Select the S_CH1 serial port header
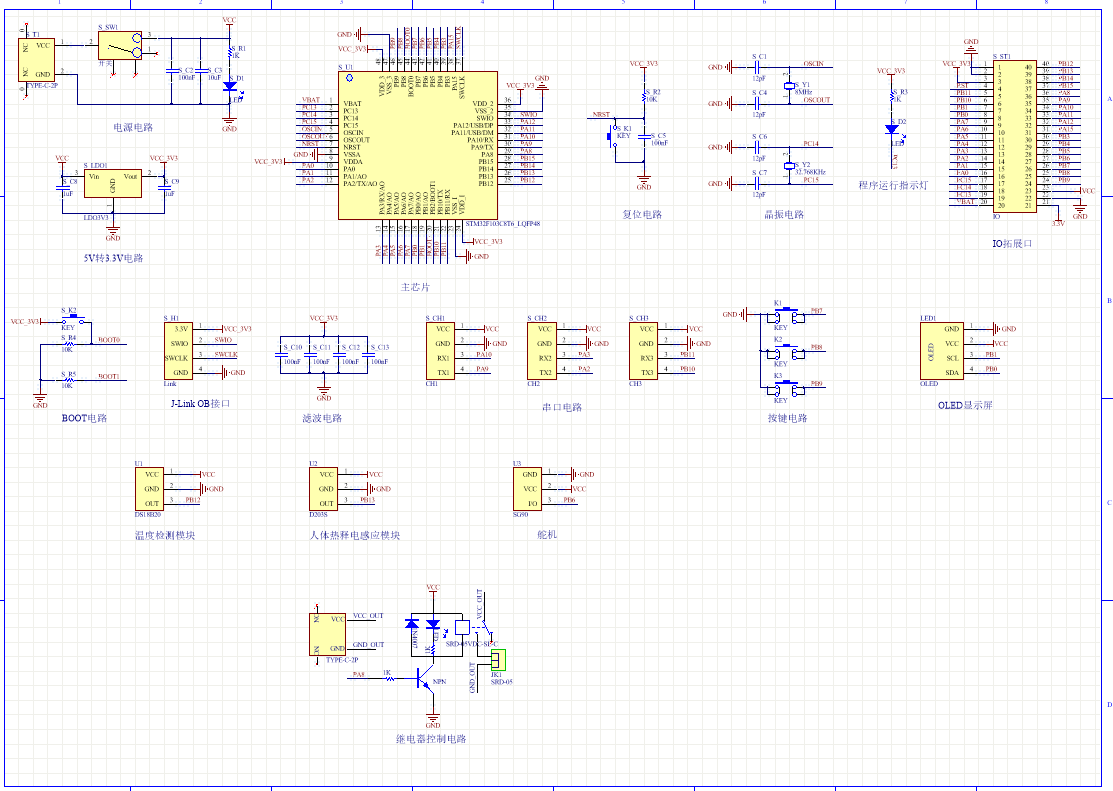The height and width of the screenshot is (791, 1113). point(439,351)
